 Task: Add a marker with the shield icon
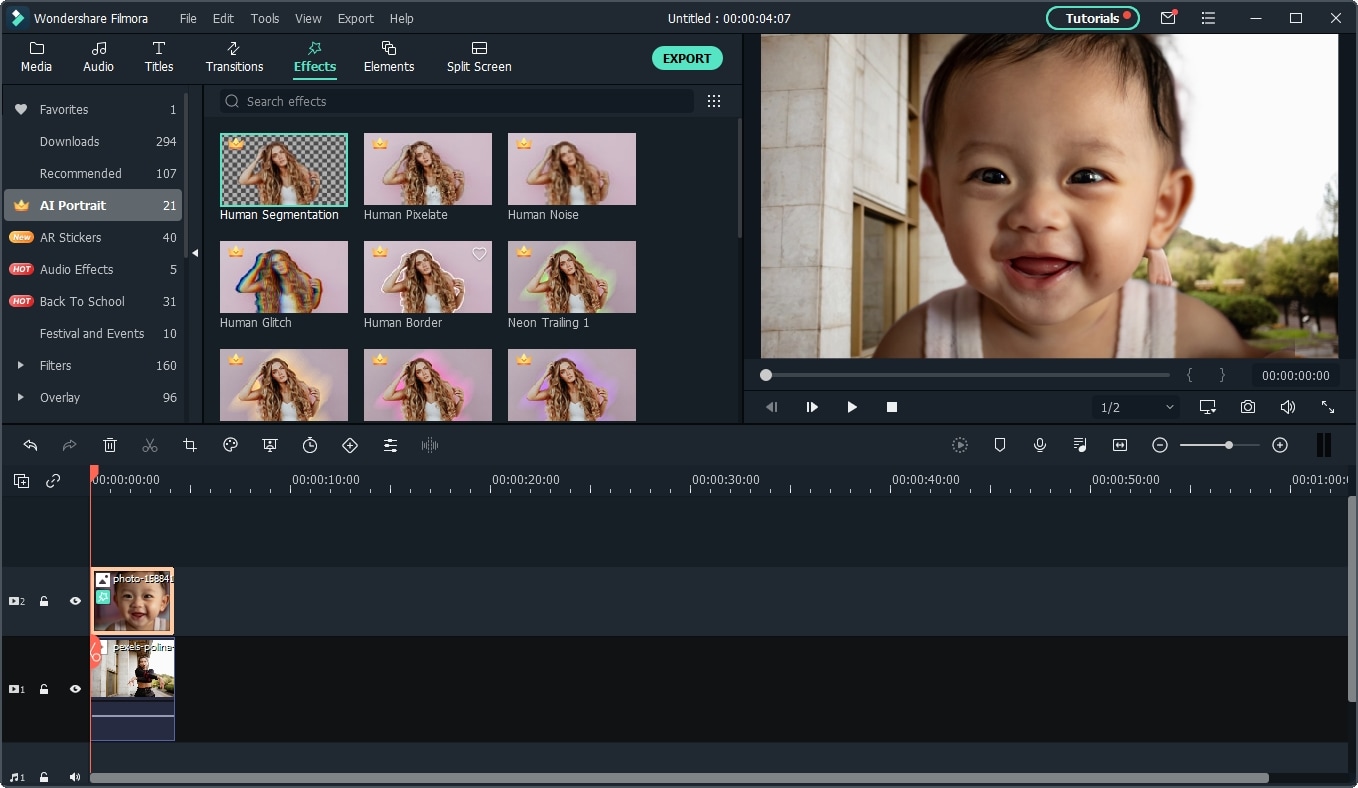[1000, 445]
